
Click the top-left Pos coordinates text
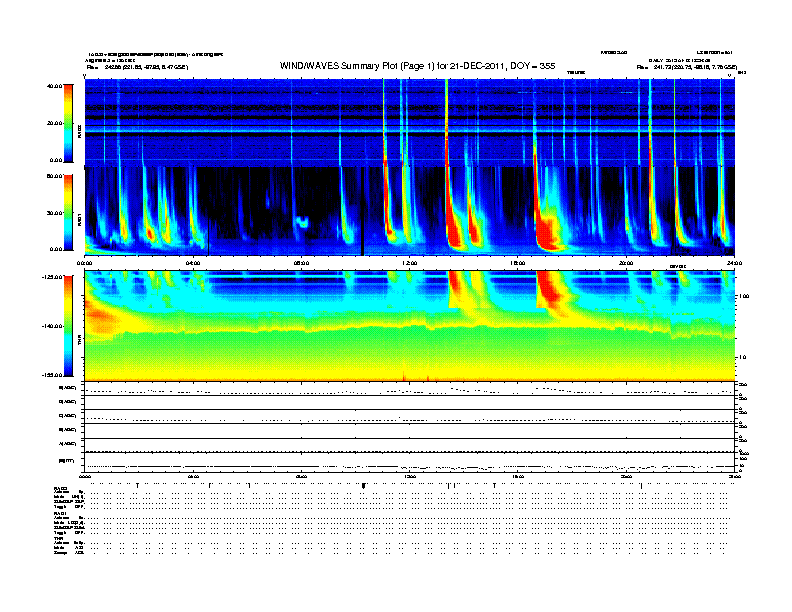137,67
